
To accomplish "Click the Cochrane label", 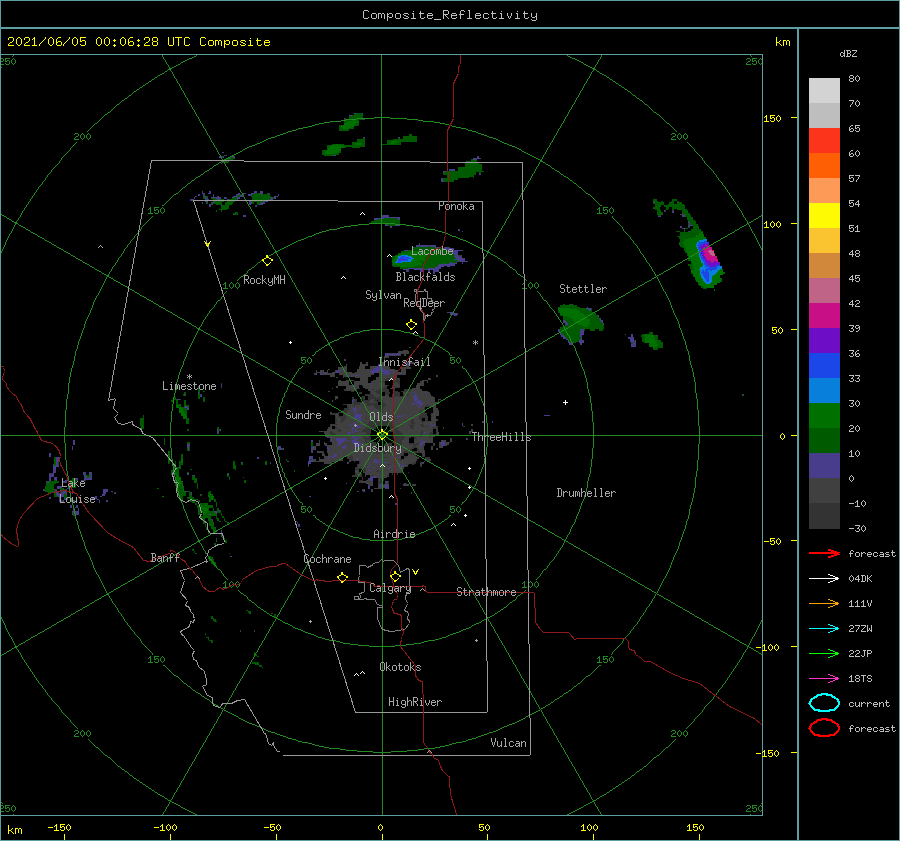I will [x=327, y=559].
